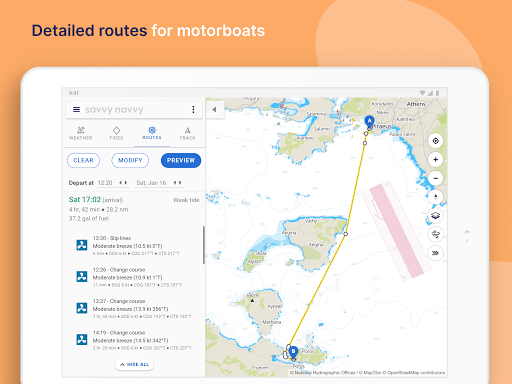
Task: Step departure time with arrows beside 12:20
Action: tap(123, 183)
